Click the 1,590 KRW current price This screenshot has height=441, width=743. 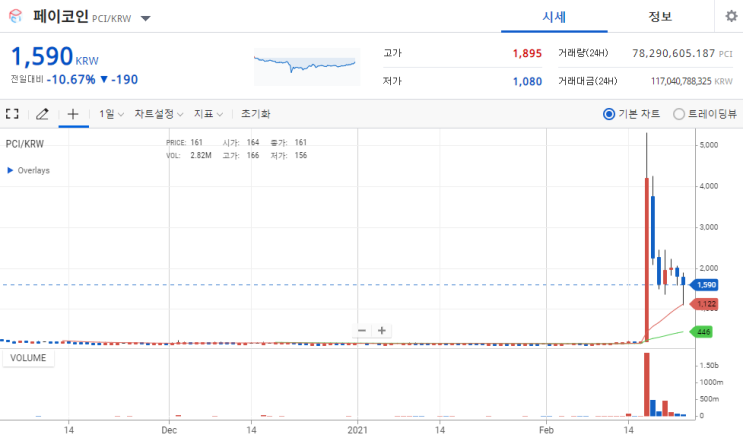(54, 57)
